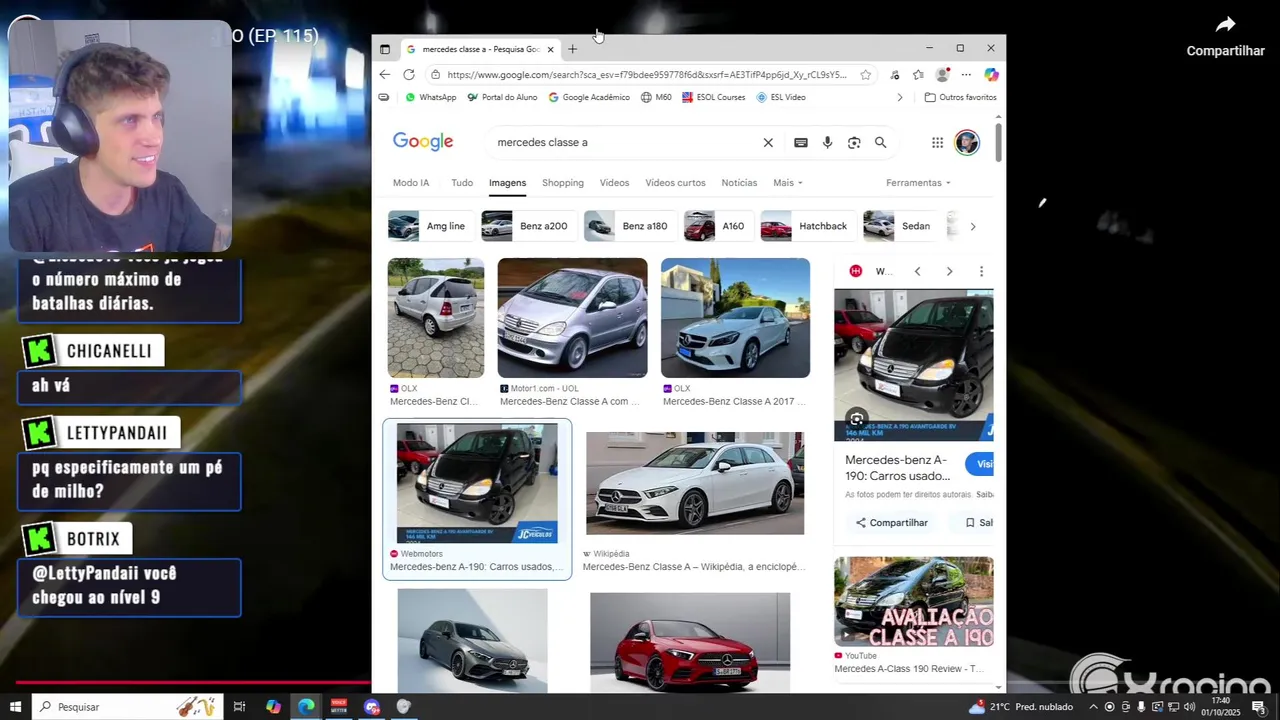
Task: Open a new browser tab
Action: tap(572, 49)
